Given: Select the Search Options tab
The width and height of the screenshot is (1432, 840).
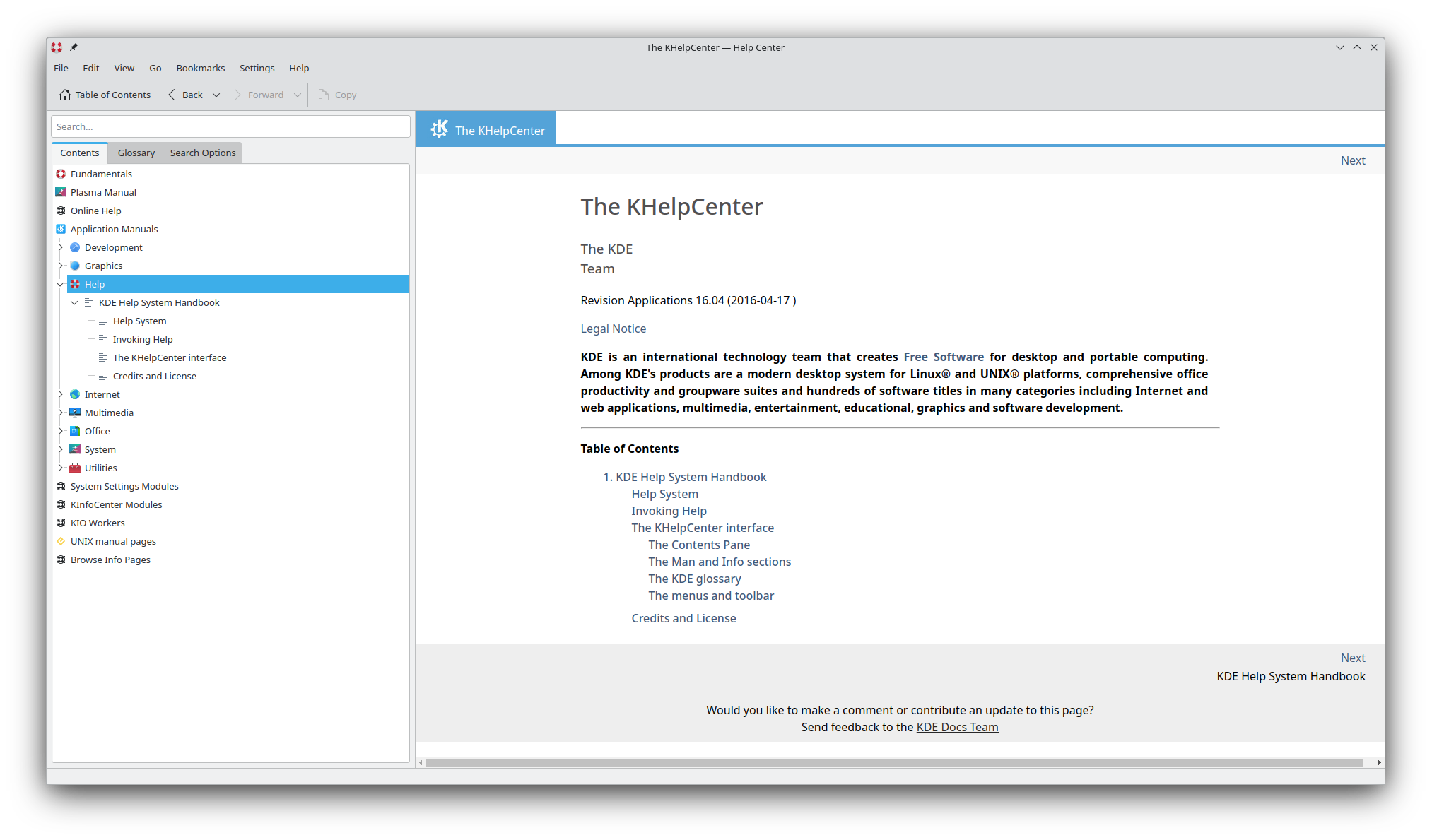Looking at the screenshot, I should pos(202,152).
